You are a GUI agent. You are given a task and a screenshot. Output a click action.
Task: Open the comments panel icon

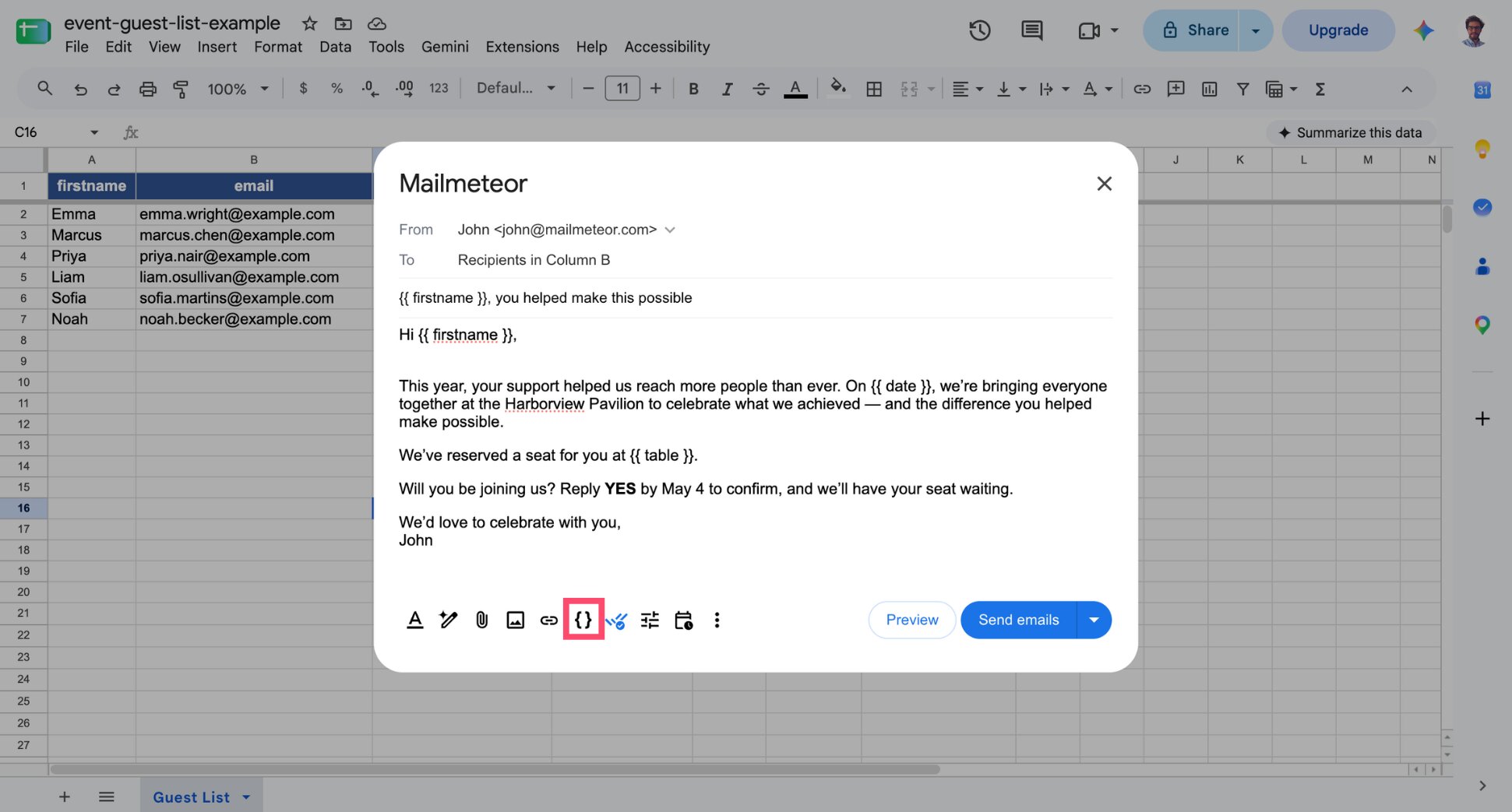pos(1031,30)
